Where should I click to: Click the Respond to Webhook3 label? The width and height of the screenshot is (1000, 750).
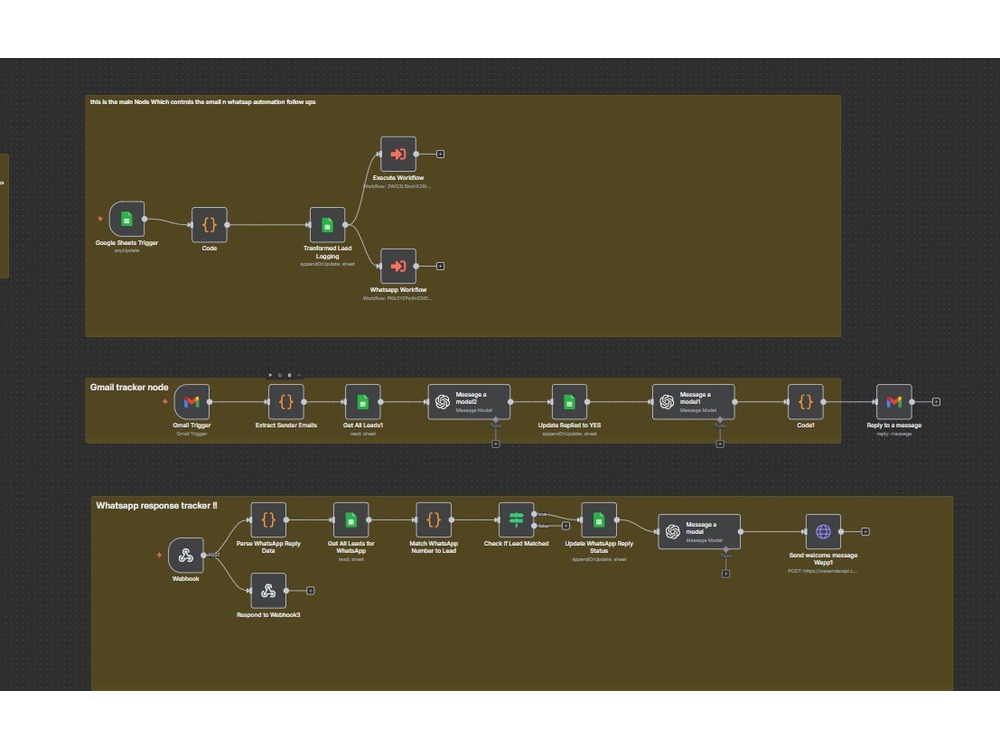(268, 615)
